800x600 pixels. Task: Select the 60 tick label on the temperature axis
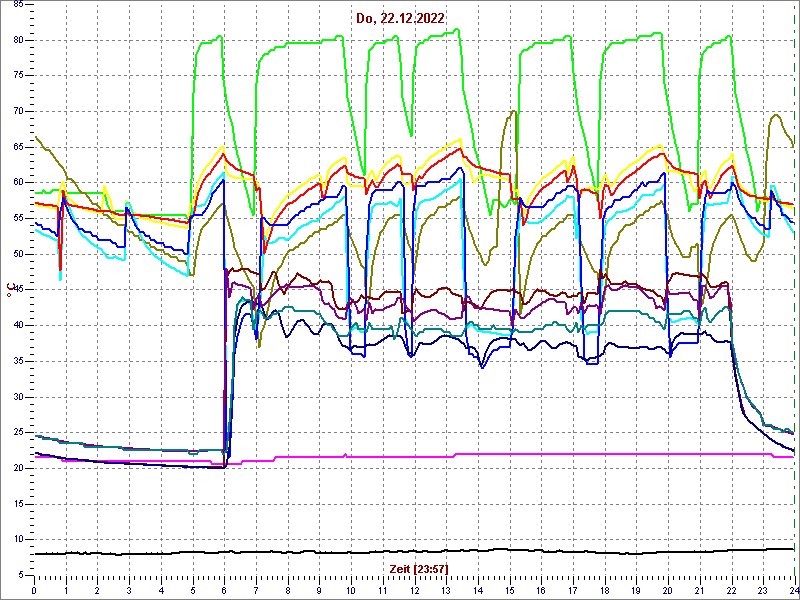[18, 183]
